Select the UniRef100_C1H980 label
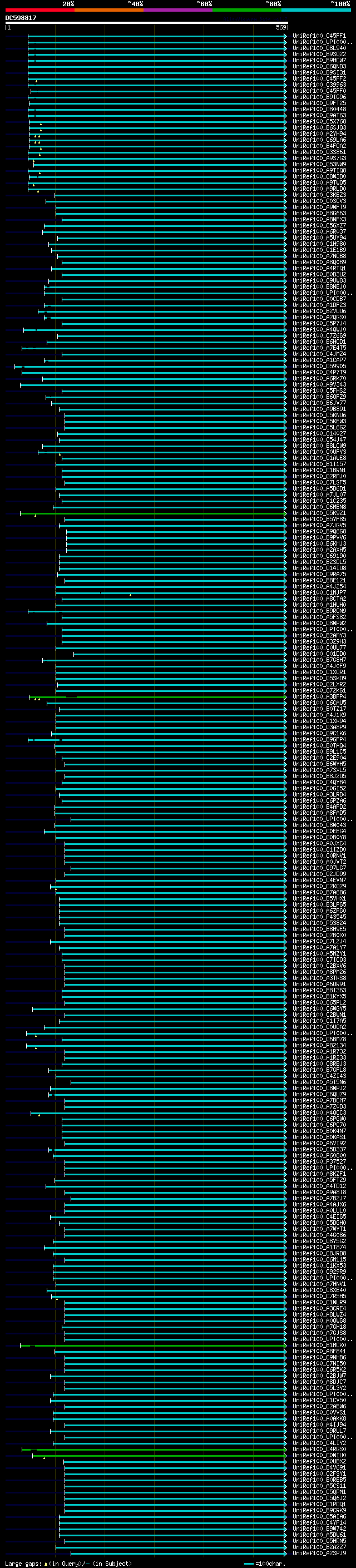This screenshot has width=356, height=1568. [319, 244]
